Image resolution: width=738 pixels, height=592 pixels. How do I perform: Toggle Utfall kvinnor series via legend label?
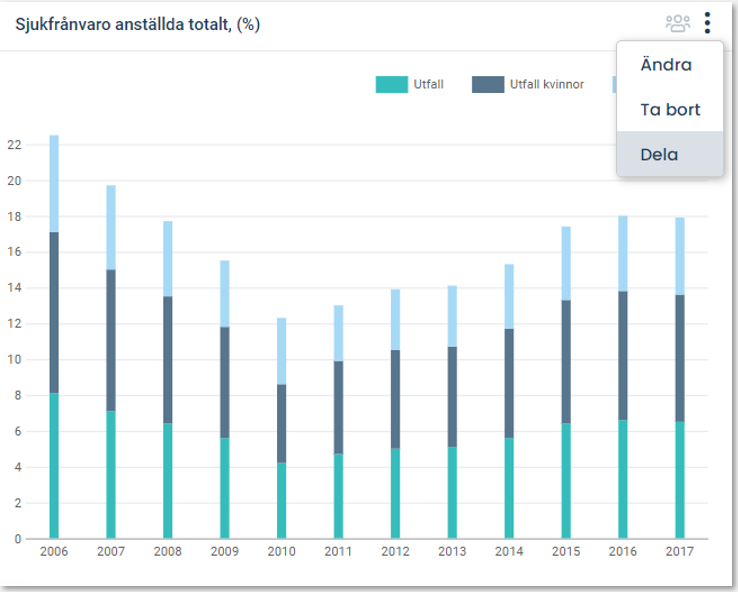pyautogui.click(x=547, y=85)
